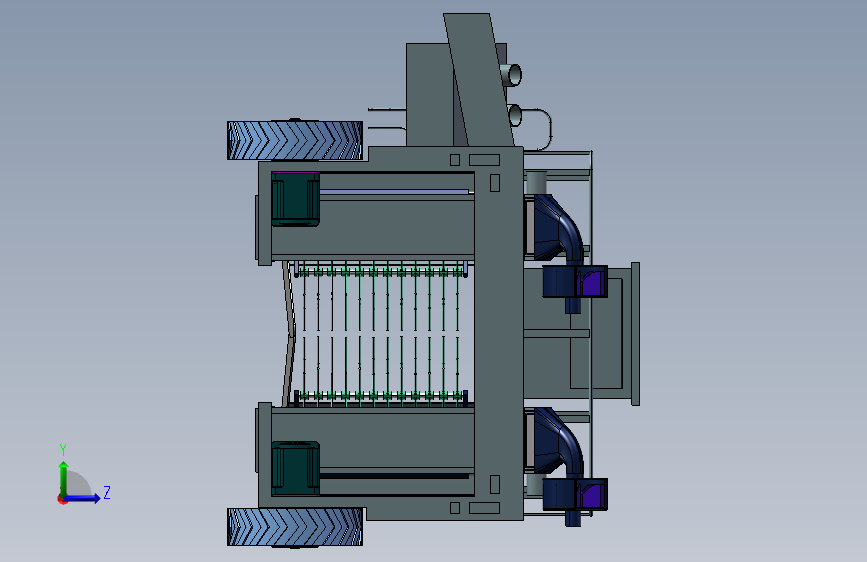Image resolution: width=867 pixels, height=562 pixels.
Task: Click the red origin point of the triad
Action: point(62,499)
